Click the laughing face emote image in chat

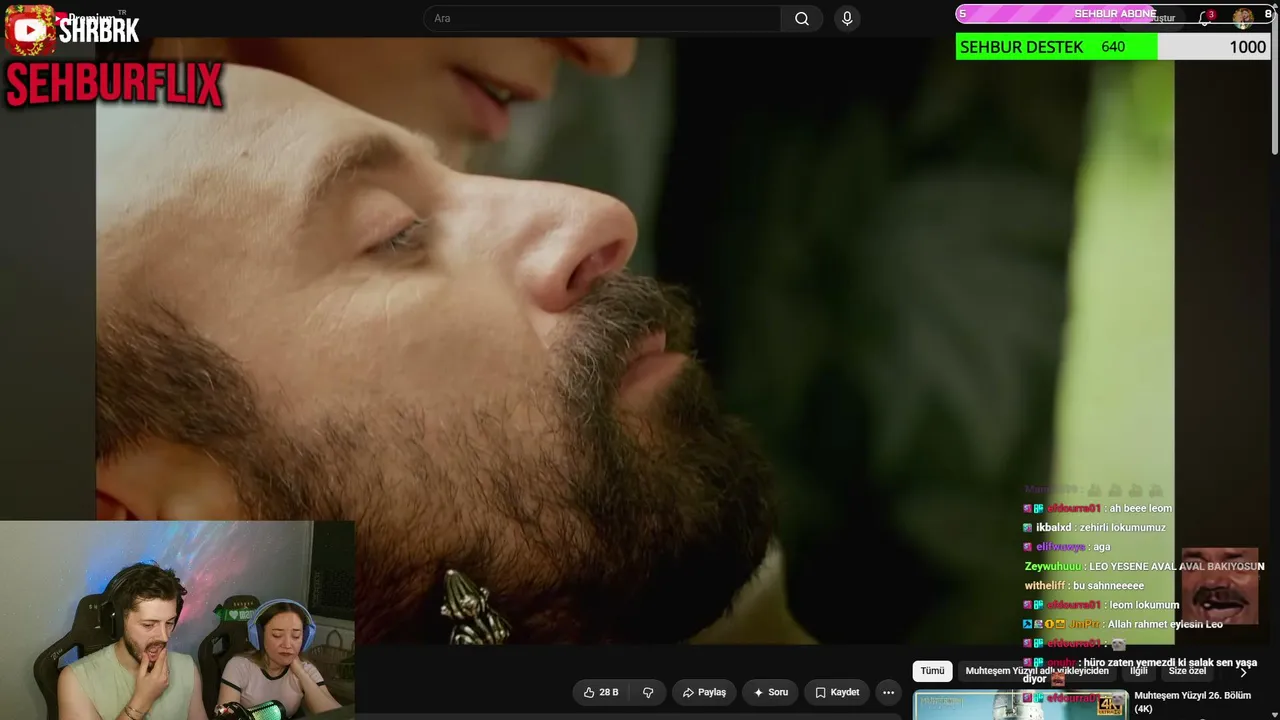click(1220, 586)
